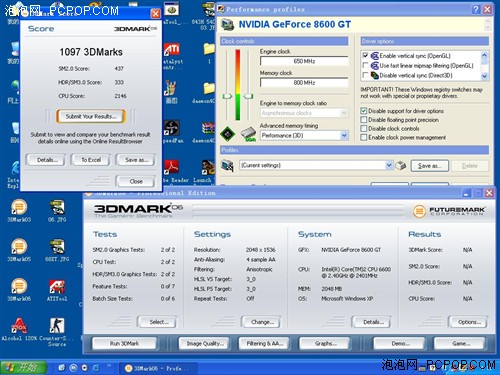This screenshot has height=375, width=500.
Task: Launch the ATITool desktop shortcut
Action: (57, 290)
